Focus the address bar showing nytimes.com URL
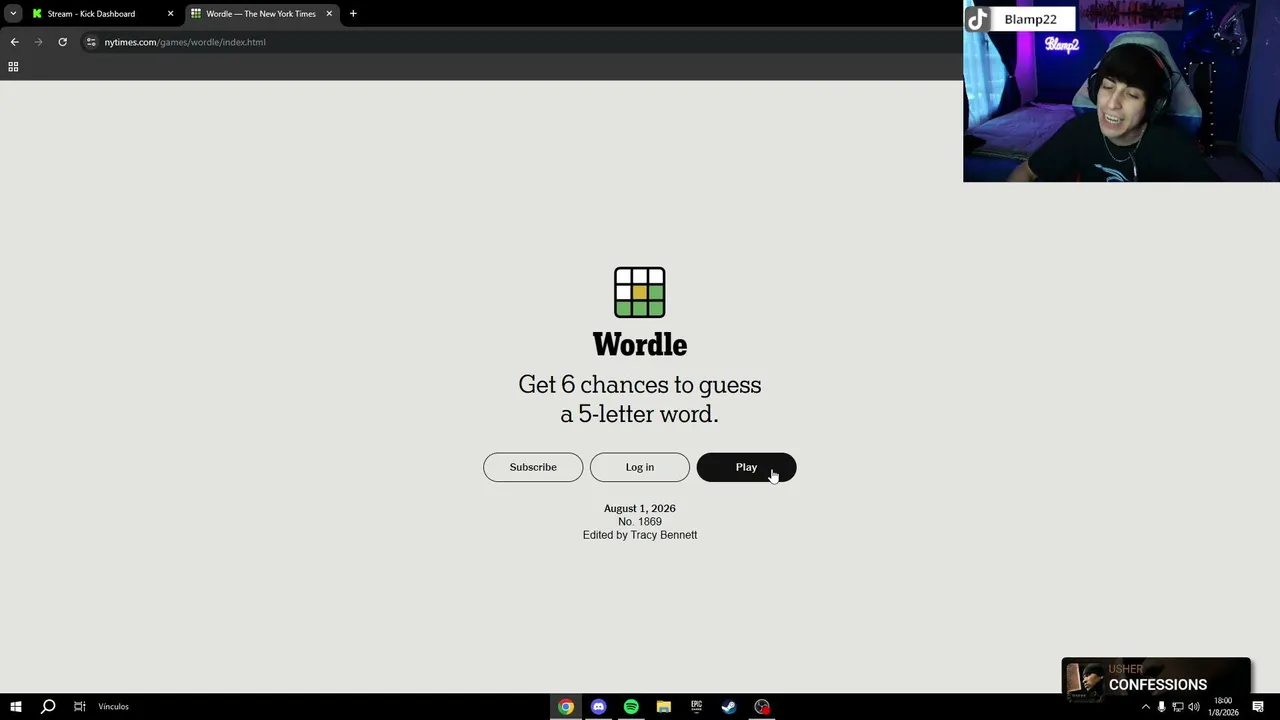Image resolution: width=1280 pixels, height=720 pixels. pos(520,42)
